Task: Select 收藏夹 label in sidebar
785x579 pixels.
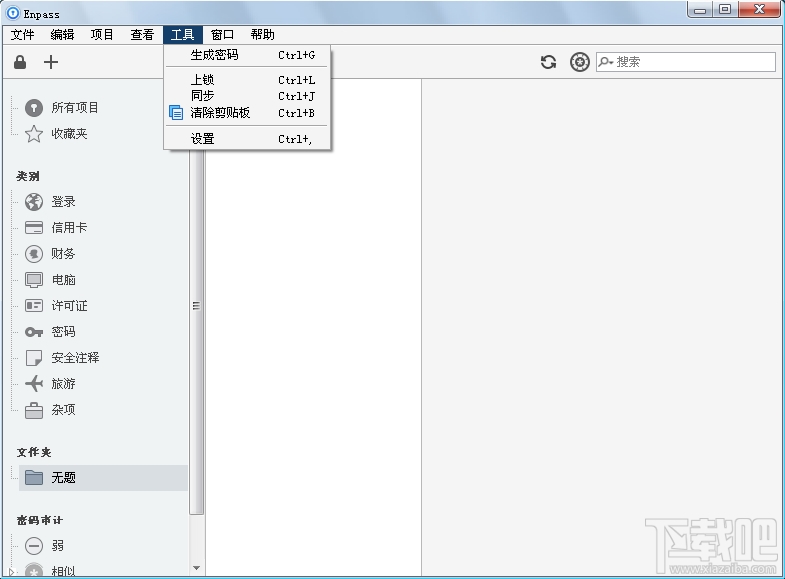Action: (x=70, y=134)
